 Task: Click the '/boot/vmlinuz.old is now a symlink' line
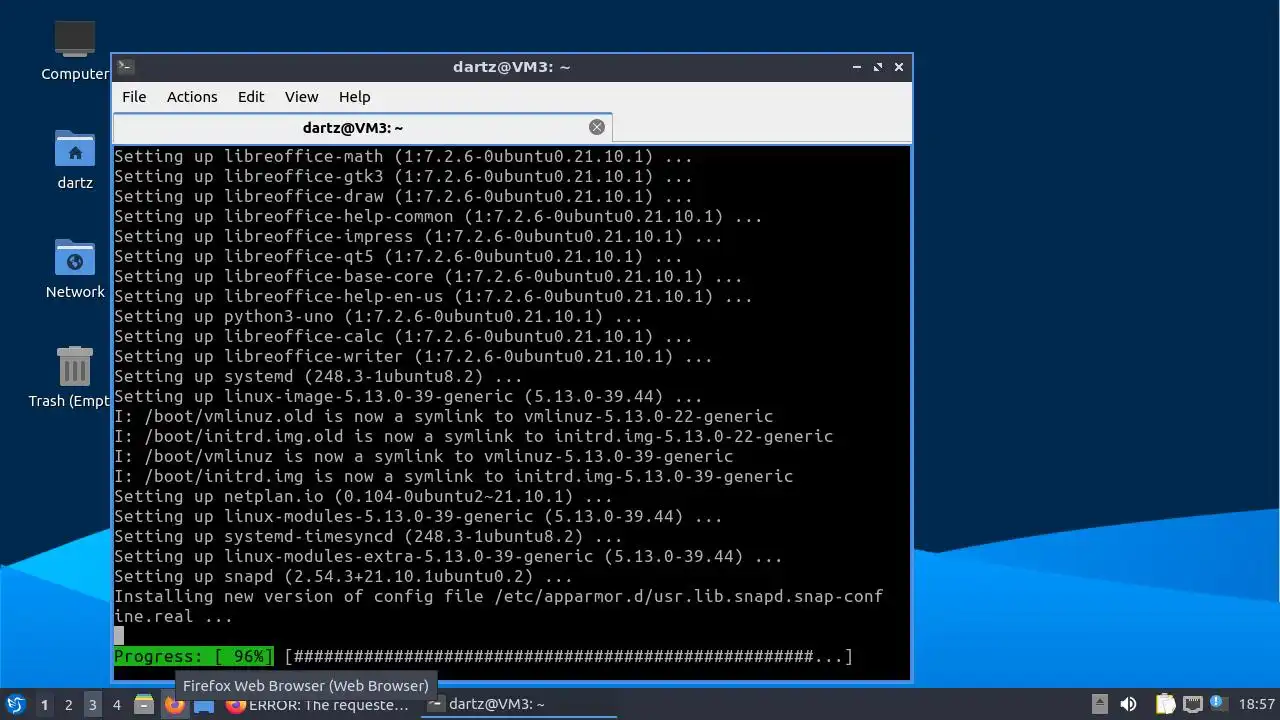443,416
